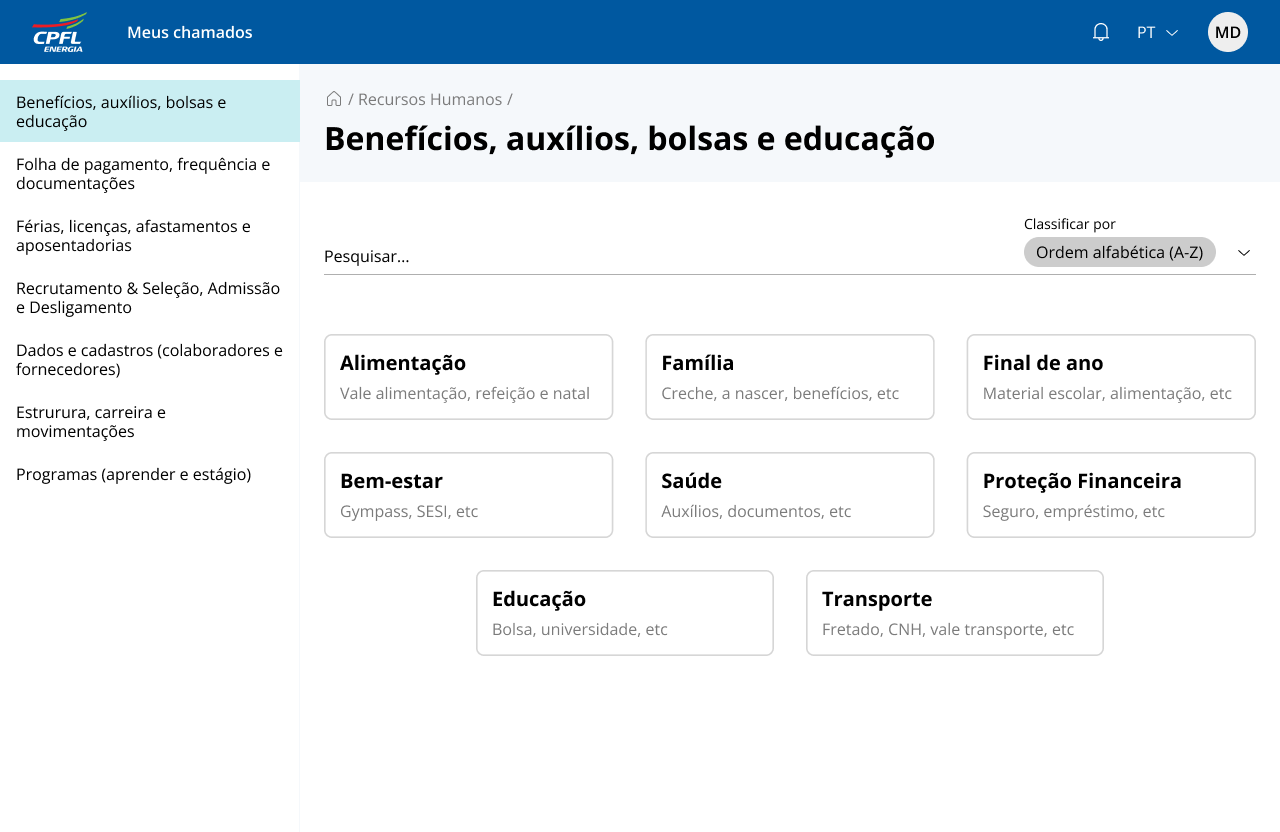
Task: Open the notifications bell
Action: [x=1101, y=32]
